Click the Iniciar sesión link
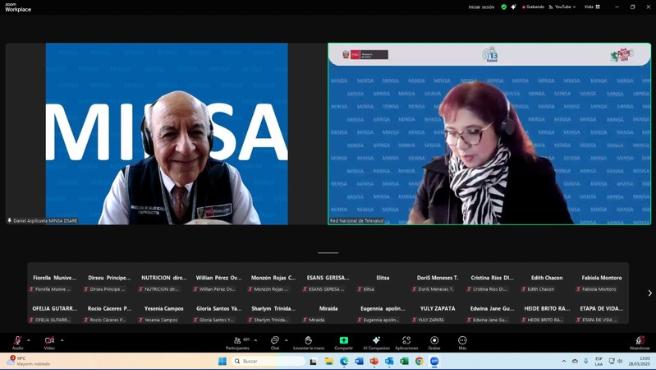656x370 pixels. [x=481, y=7]
